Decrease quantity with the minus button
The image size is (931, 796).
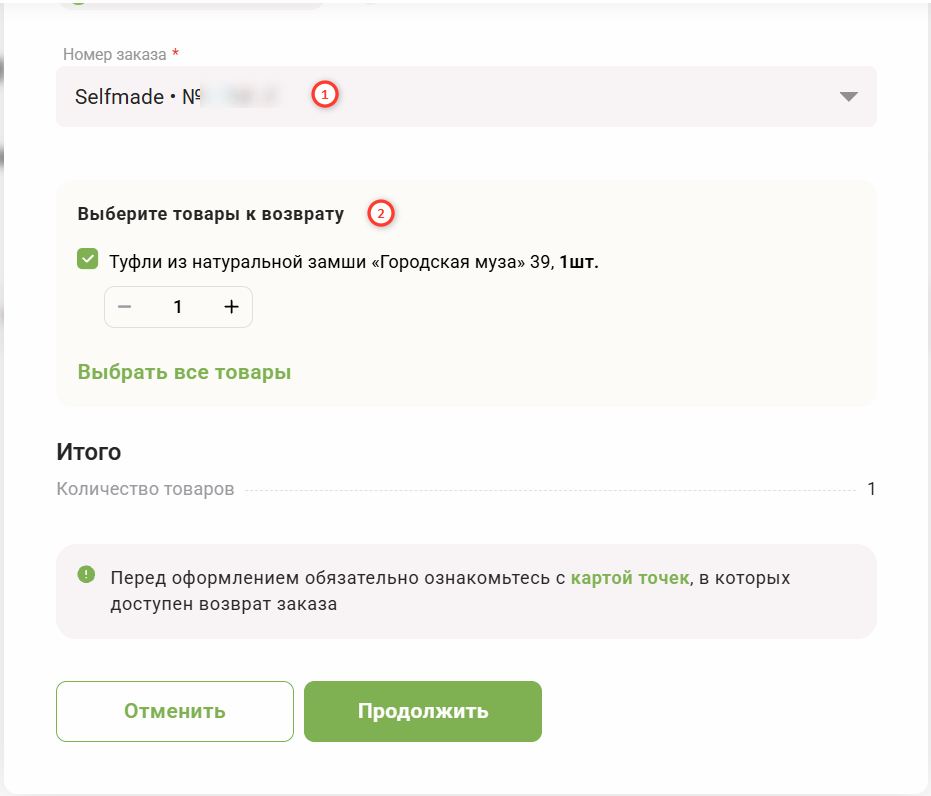[x=125, y=307]
